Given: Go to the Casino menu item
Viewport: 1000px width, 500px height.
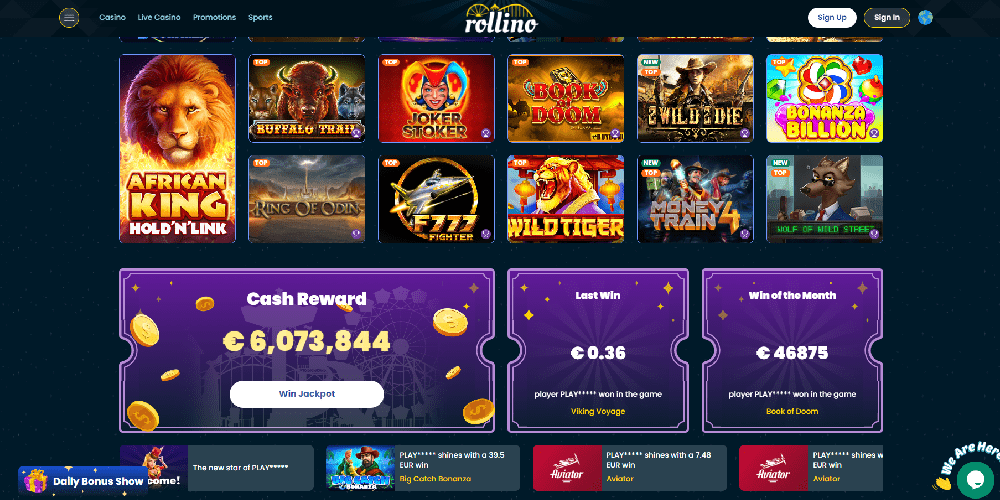Looking at the screenshot, I should pyautogui.click(x=112, y=17).
